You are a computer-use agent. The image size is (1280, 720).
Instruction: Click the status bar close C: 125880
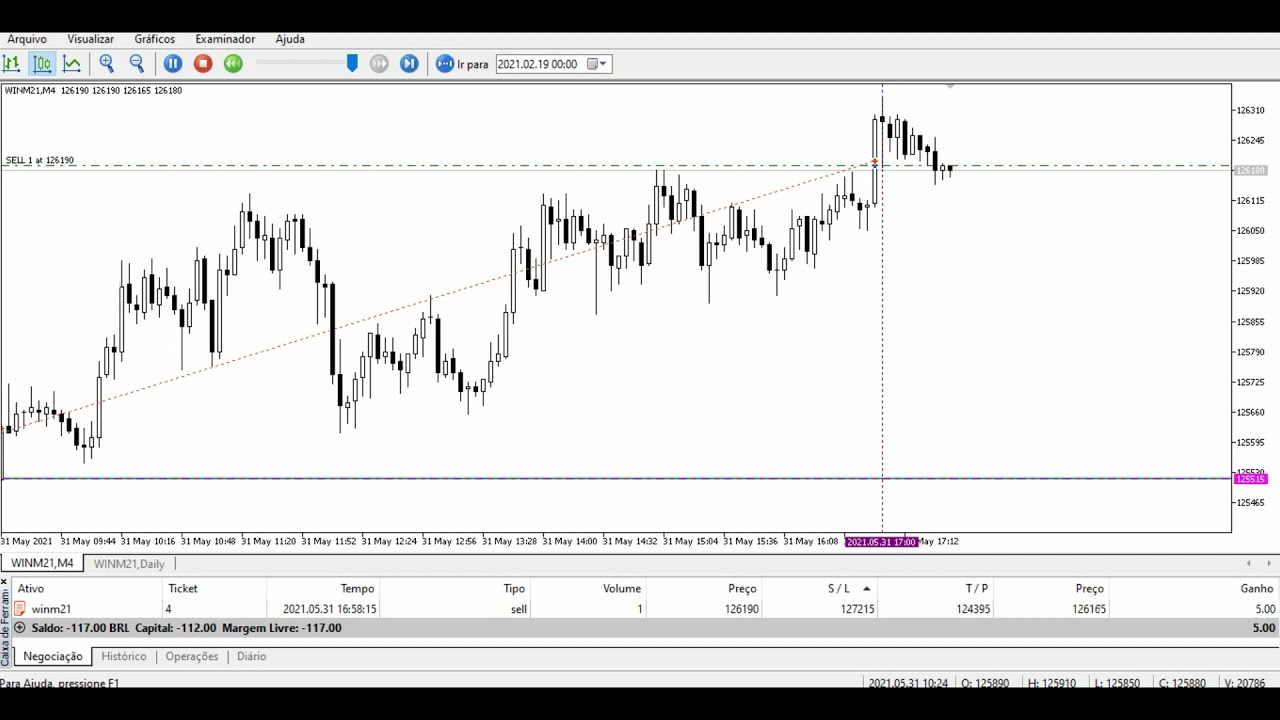pyautogui.click(x=1184, y=683)
